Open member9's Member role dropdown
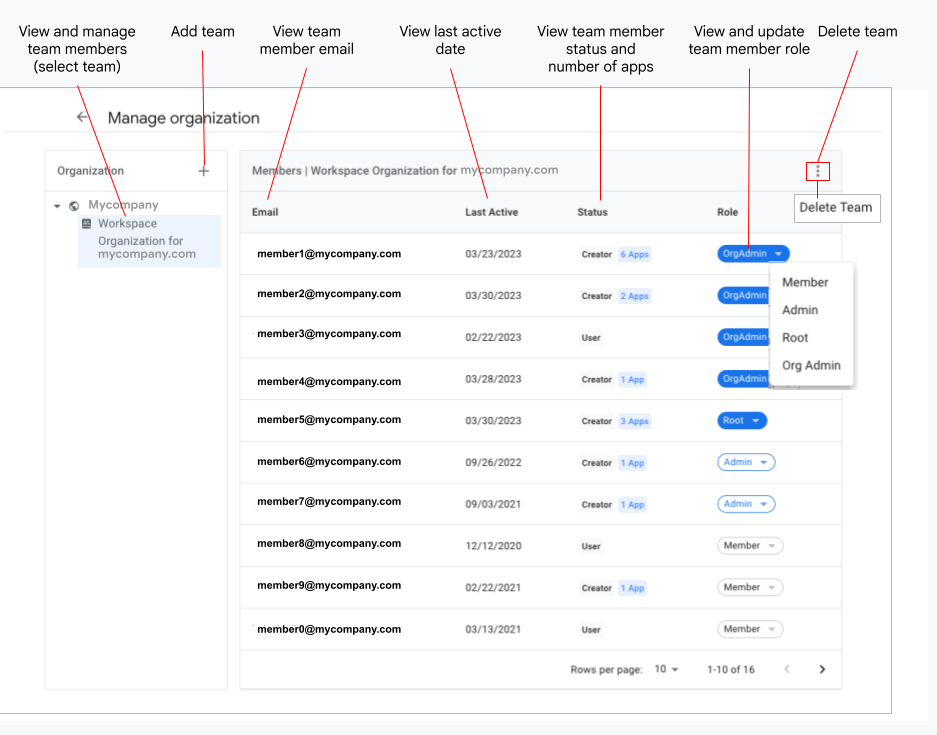937x735 pixels. pyautogui.click(x=750, y=587)
